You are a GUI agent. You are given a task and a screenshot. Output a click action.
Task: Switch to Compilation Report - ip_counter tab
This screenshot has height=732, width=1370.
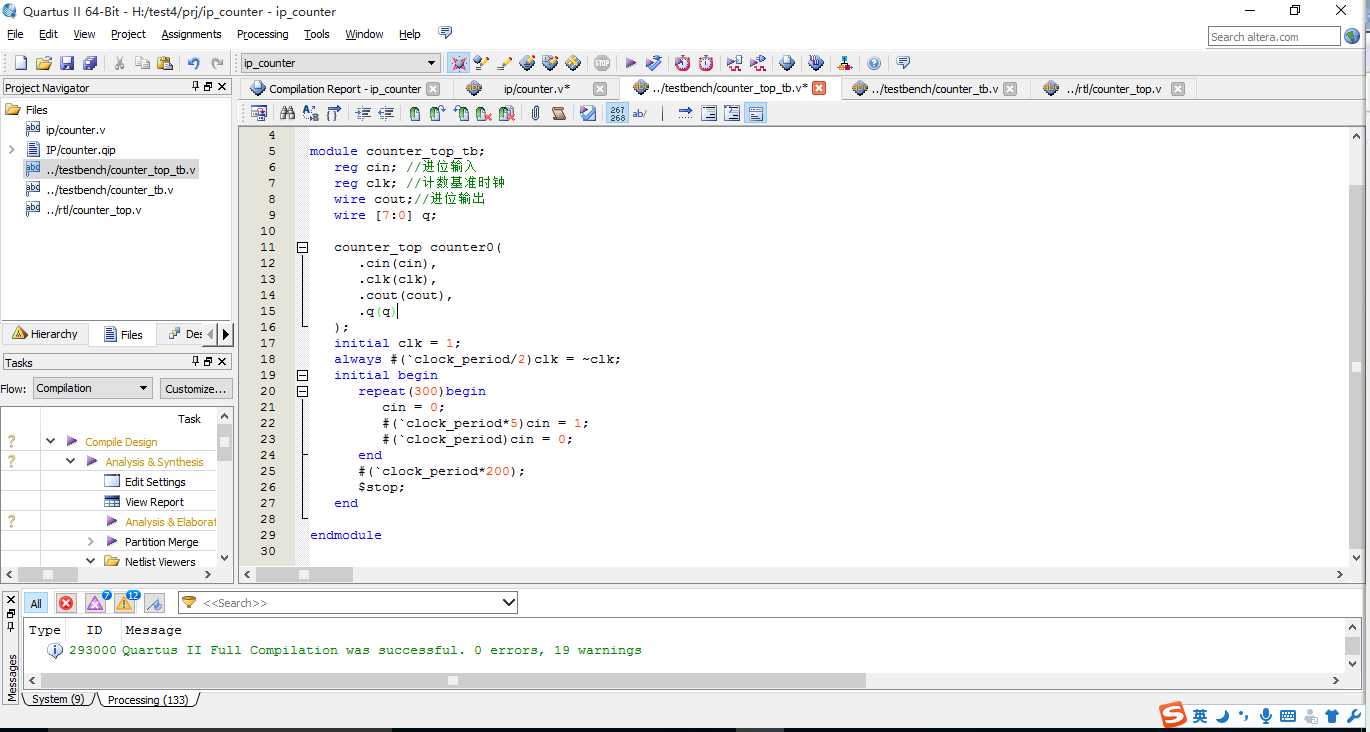point(344,88)
